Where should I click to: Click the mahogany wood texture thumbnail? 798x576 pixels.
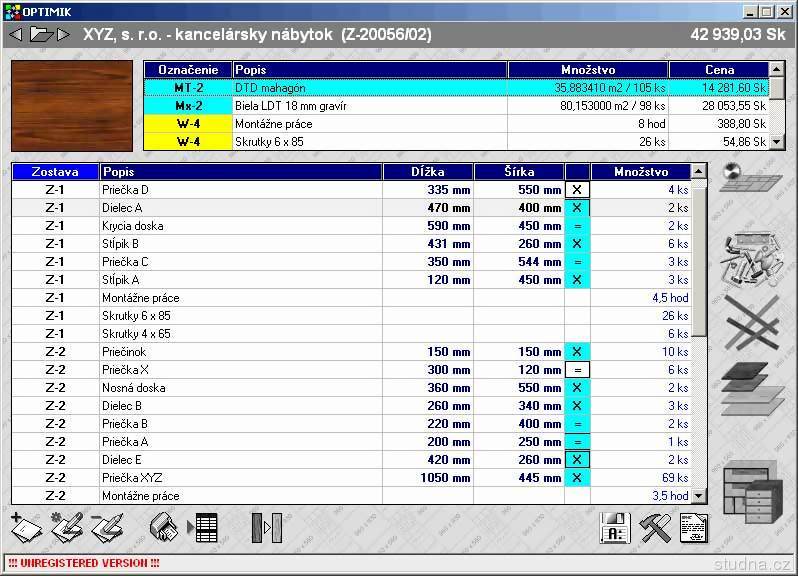click(72, 106)
